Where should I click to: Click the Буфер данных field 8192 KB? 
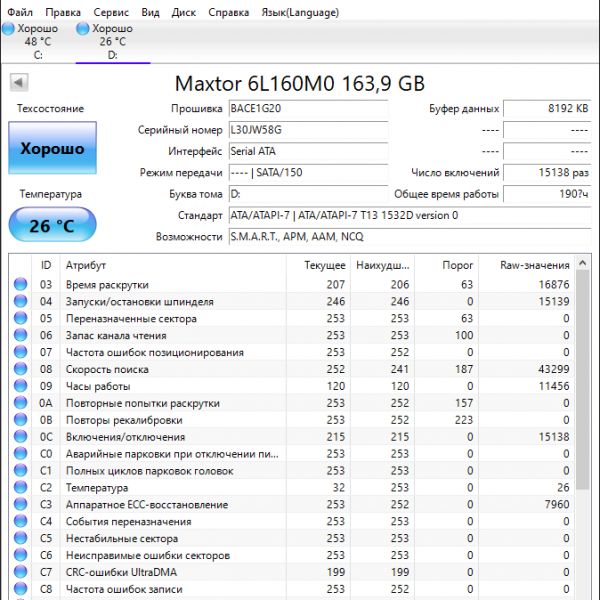(x=547, y=108)
